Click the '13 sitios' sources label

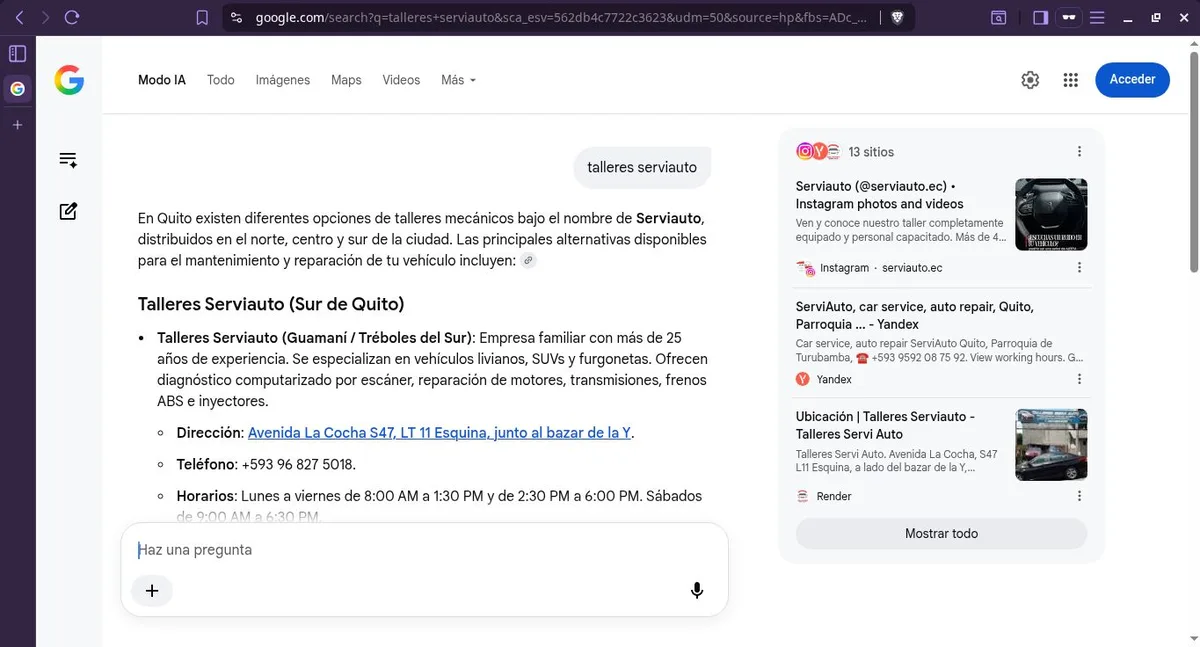point(871,152)
